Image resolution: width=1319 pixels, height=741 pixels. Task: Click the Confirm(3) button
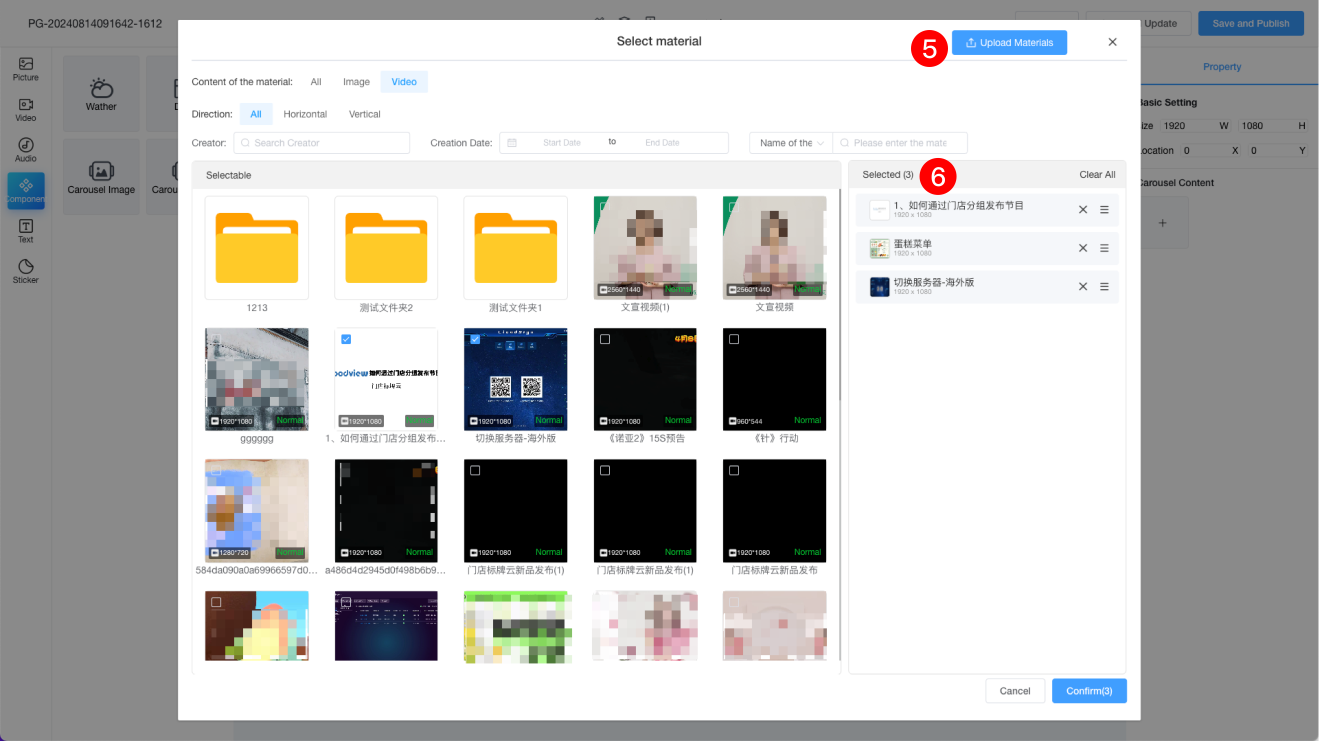1089,691
